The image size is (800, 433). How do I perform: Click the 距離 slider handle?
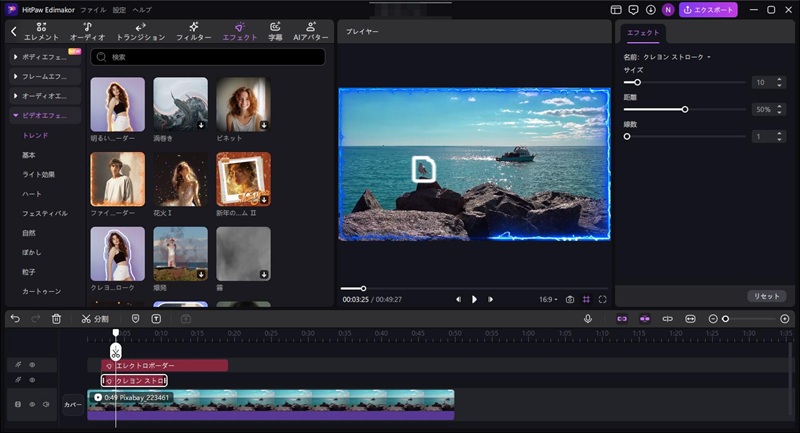pos(685,109)
